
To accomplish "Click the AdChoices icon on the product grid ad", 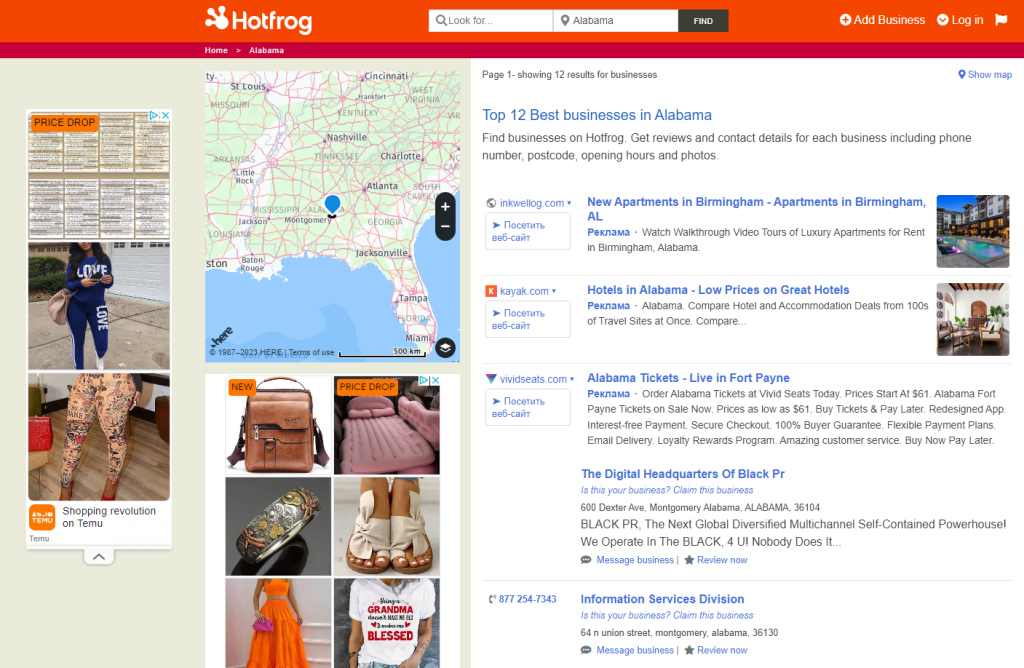I will [424, 379].
